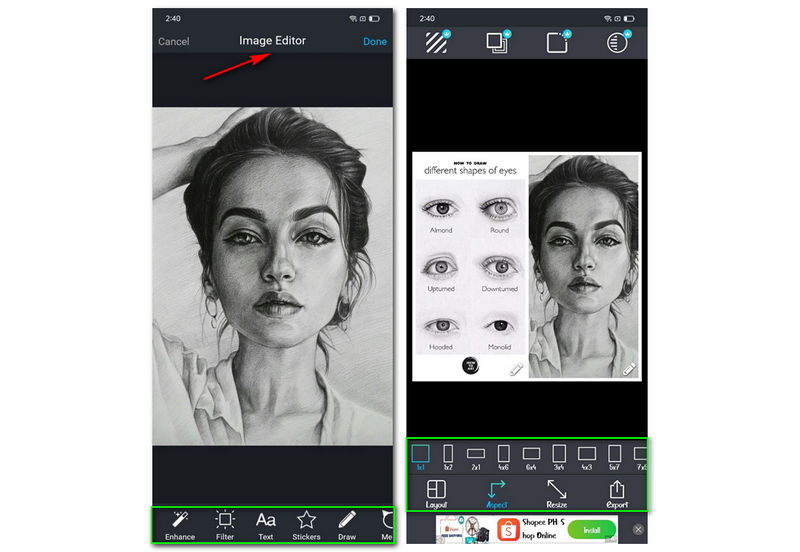Open the Filter tool

[225, 524]
